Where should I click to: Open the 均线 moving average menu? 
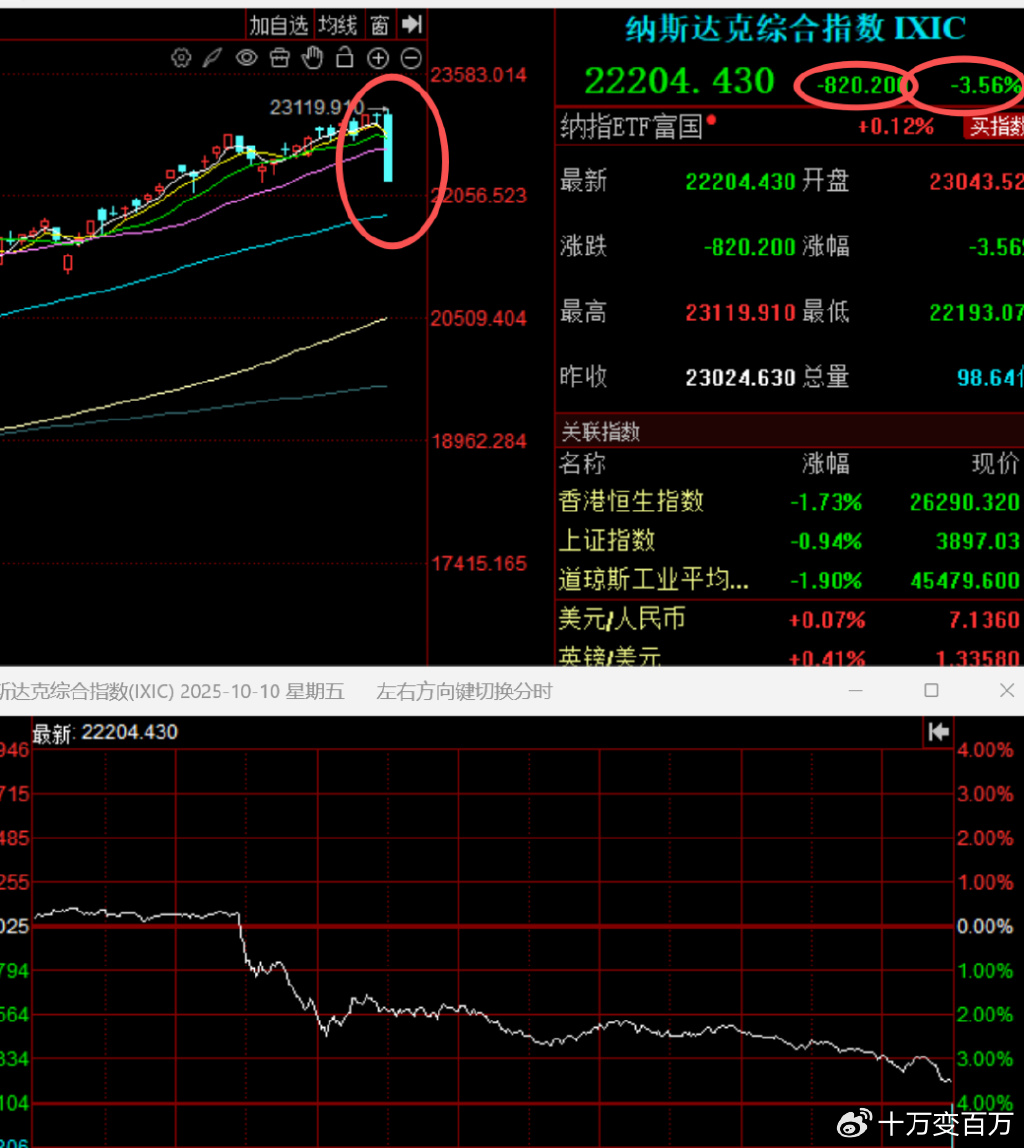[x=338, y=24]
